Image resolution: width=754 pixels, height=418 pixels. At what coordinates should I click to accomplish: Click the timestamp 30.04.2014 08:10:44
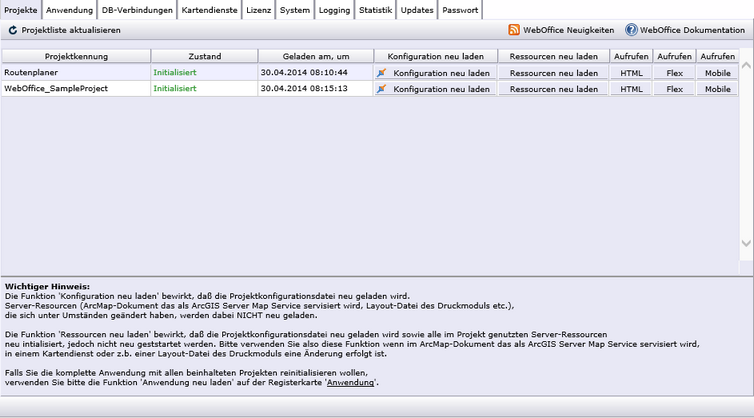click(304, 73)
